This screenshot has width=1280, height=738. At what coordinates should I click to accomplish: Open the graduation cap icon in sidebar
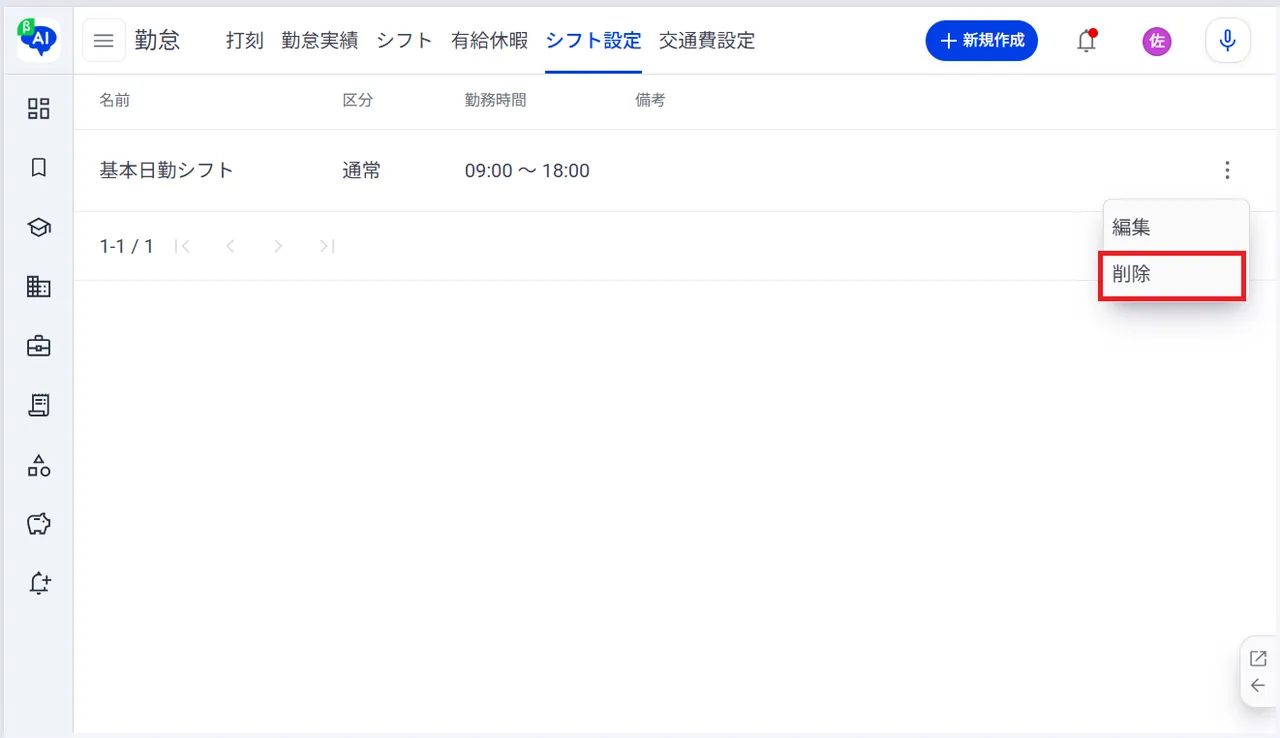tap(39, 227)
